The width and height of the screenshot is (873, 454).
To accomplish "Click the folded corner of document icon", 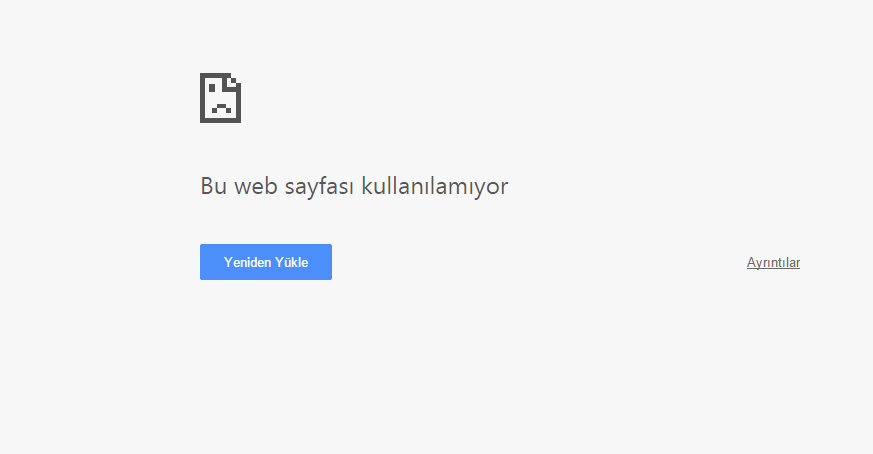I will [x=232, y=82].
